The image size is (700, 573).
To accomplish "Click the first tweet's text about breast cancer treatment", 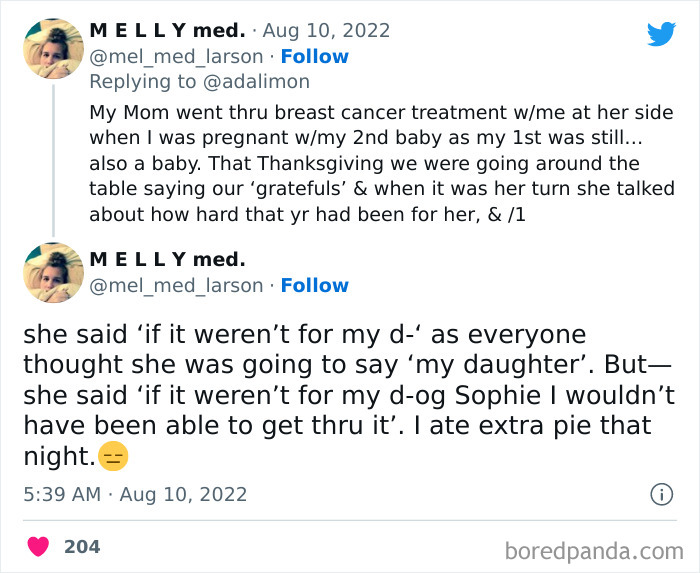I will [380, 163].
